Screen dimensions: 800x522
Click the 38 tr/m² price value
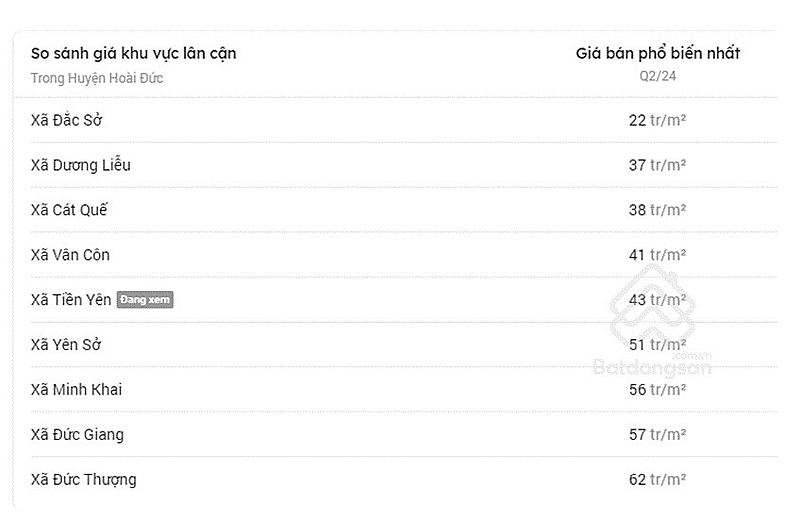tap(657, 210)
